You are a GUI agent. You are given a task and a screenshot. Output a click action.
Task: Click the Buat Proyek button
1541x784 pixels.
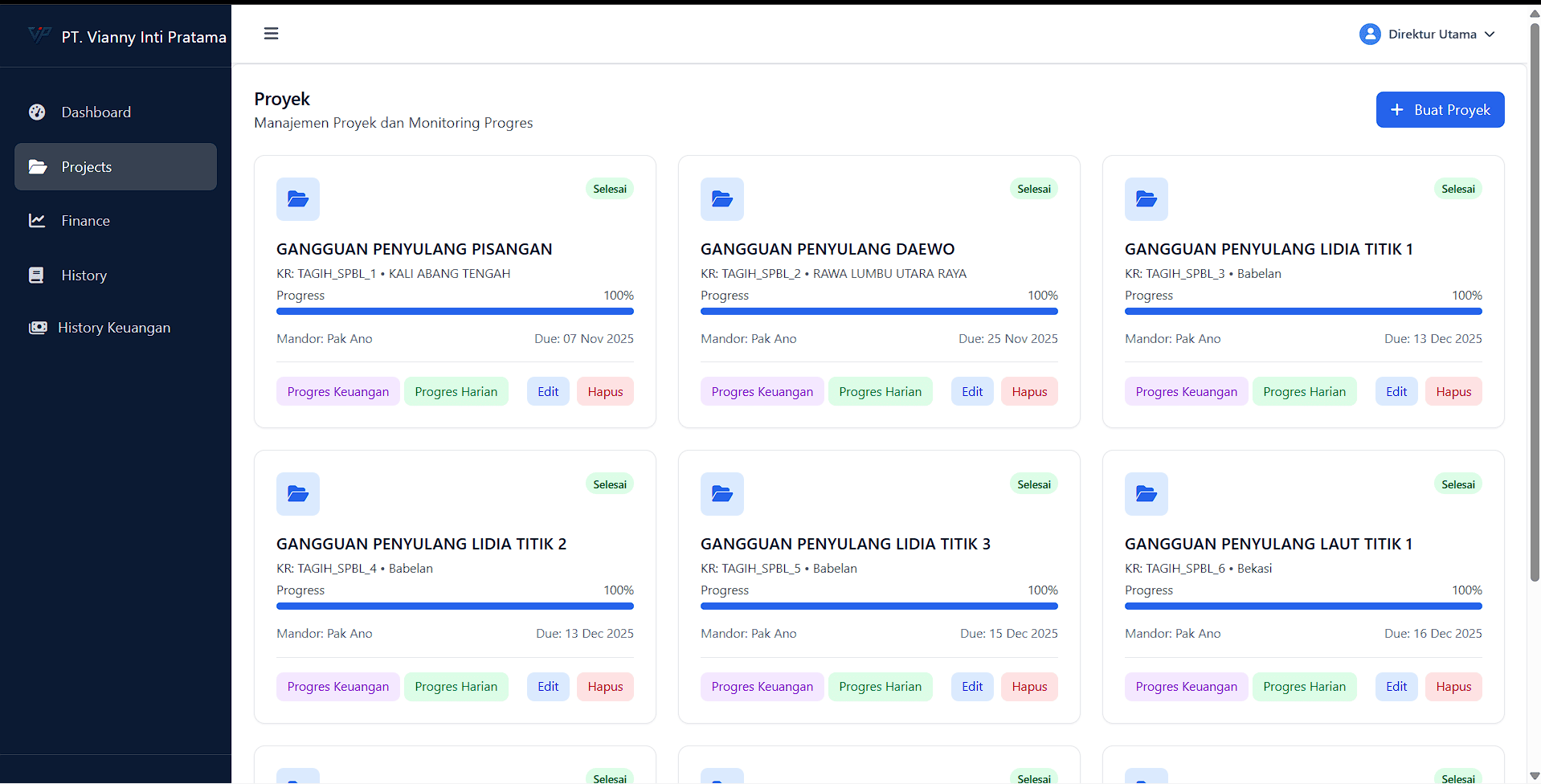pos(1440,110)
